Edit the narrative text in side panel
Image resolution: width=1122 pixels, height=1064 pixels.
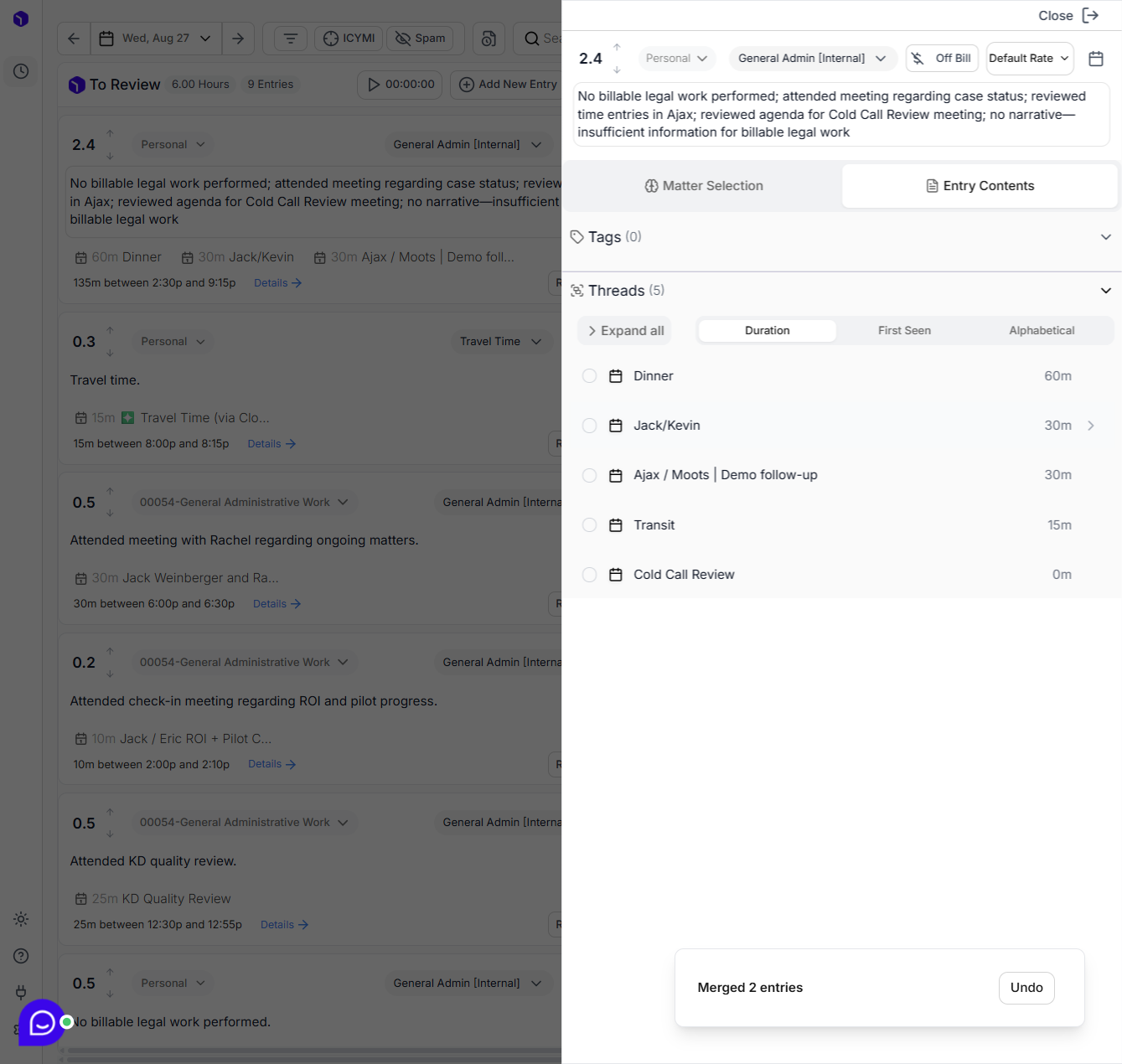click(841, 115)
